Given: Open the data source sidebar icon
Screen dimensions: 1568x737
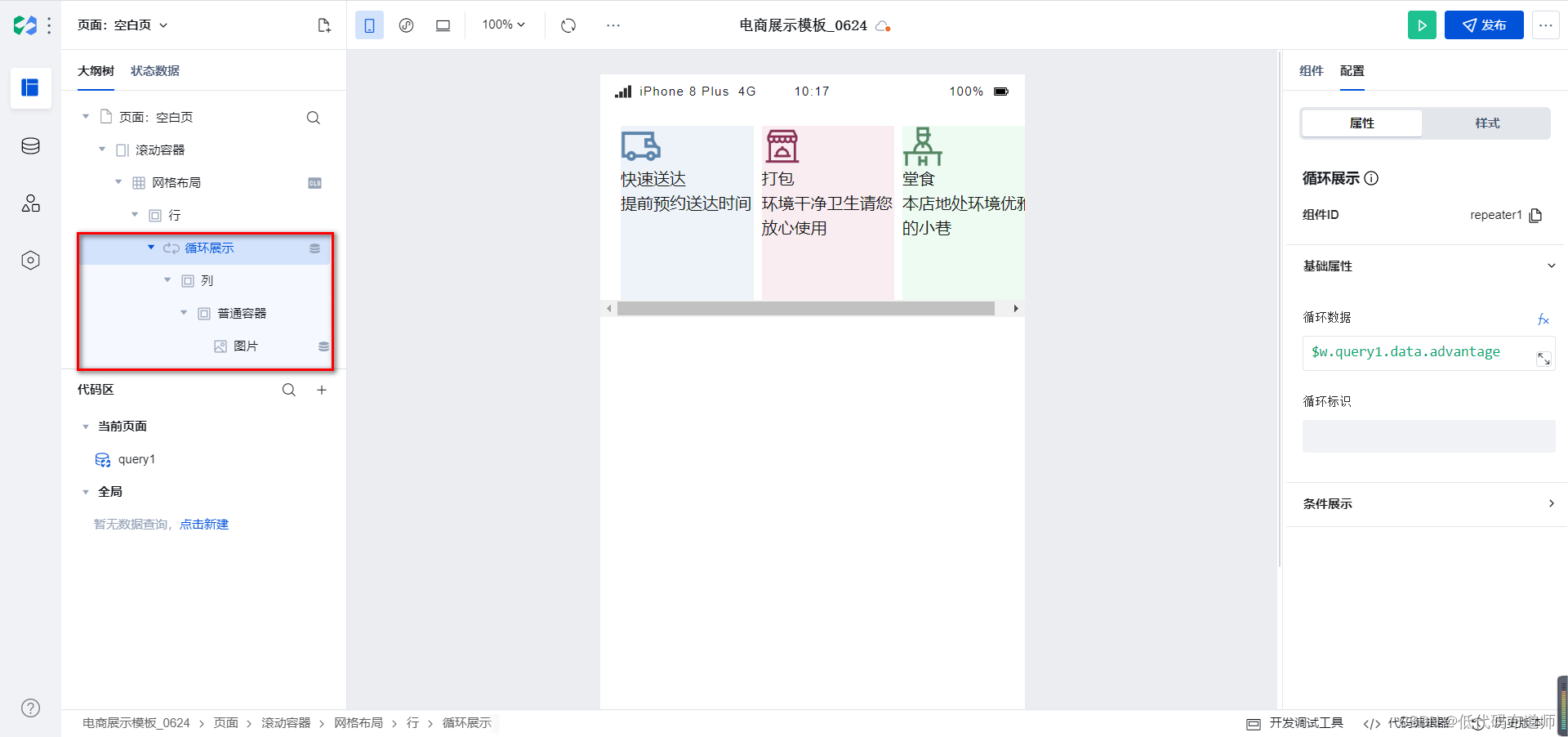Looking at the screenshot, I should (x=31, y=146).
